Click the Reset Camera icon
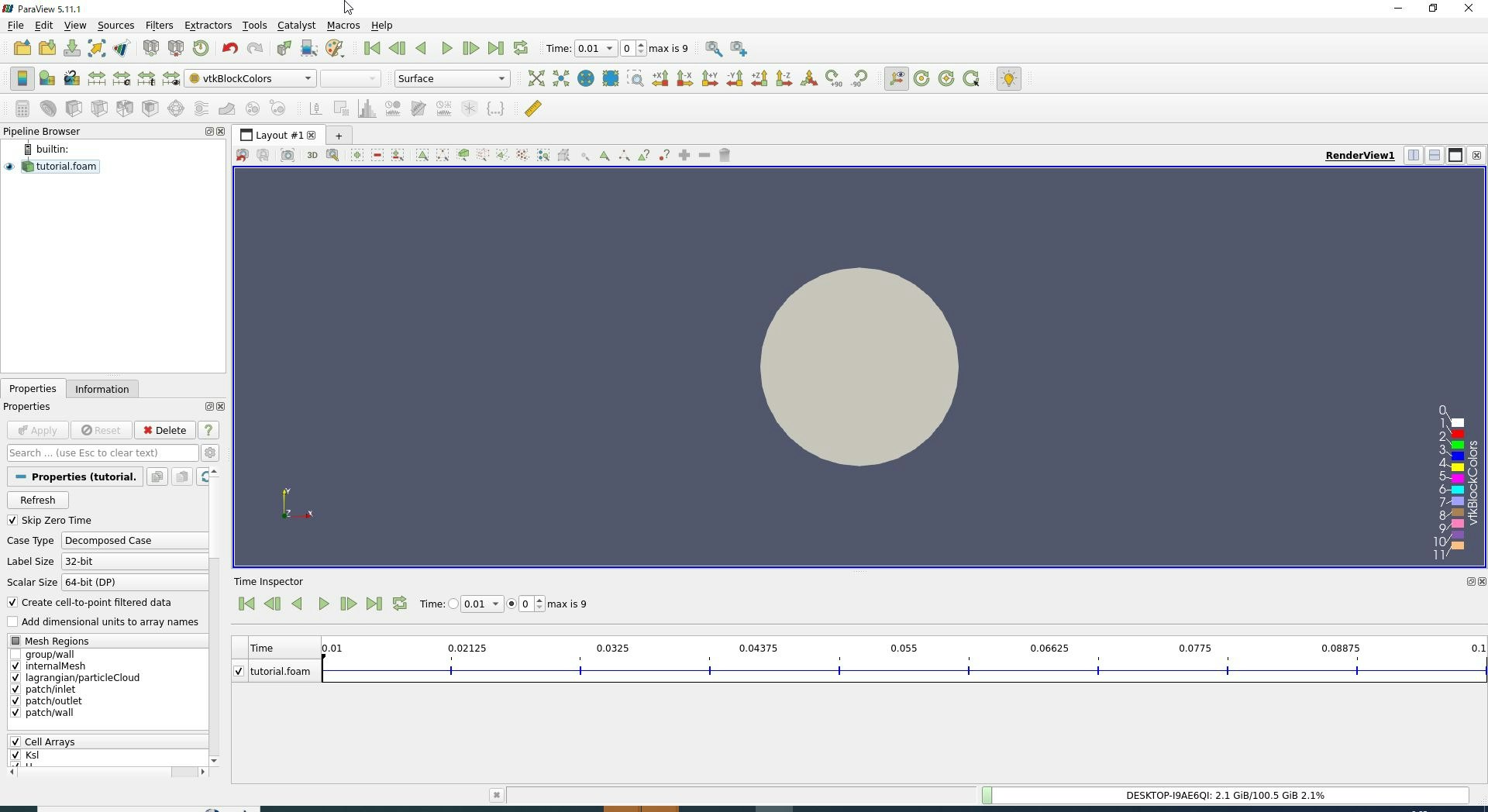Screen dimensions: 1488x812 pyautogui.click(x=536, y=79)
